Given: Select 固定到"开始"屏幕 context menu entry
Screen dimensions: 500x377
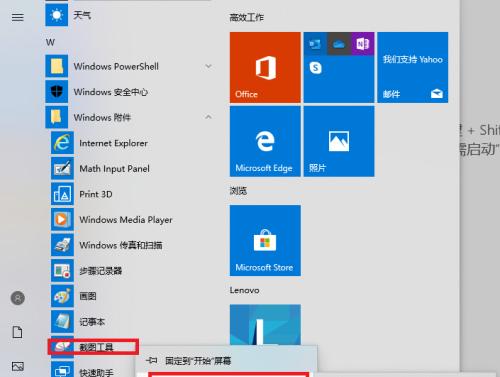Looking at the screenshot, I should [227, 360].
